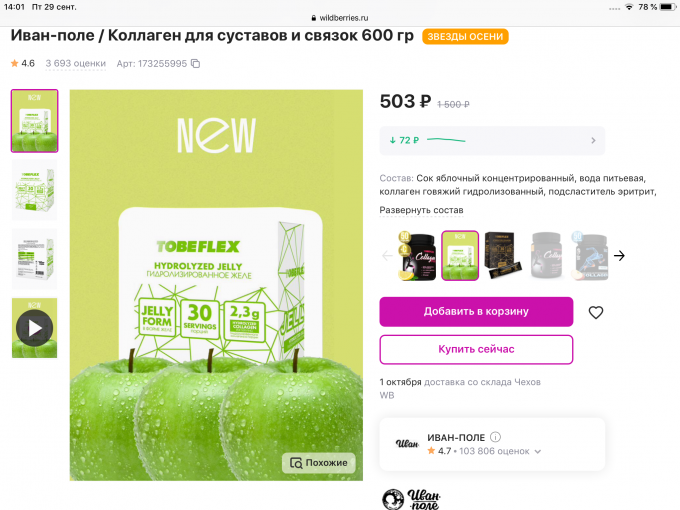Image resolution: width=680 pixels, height=510 pixels.
Task: Open seller info icon next to ИВАН-ПОЛЕ
Action: coord(495,437)
